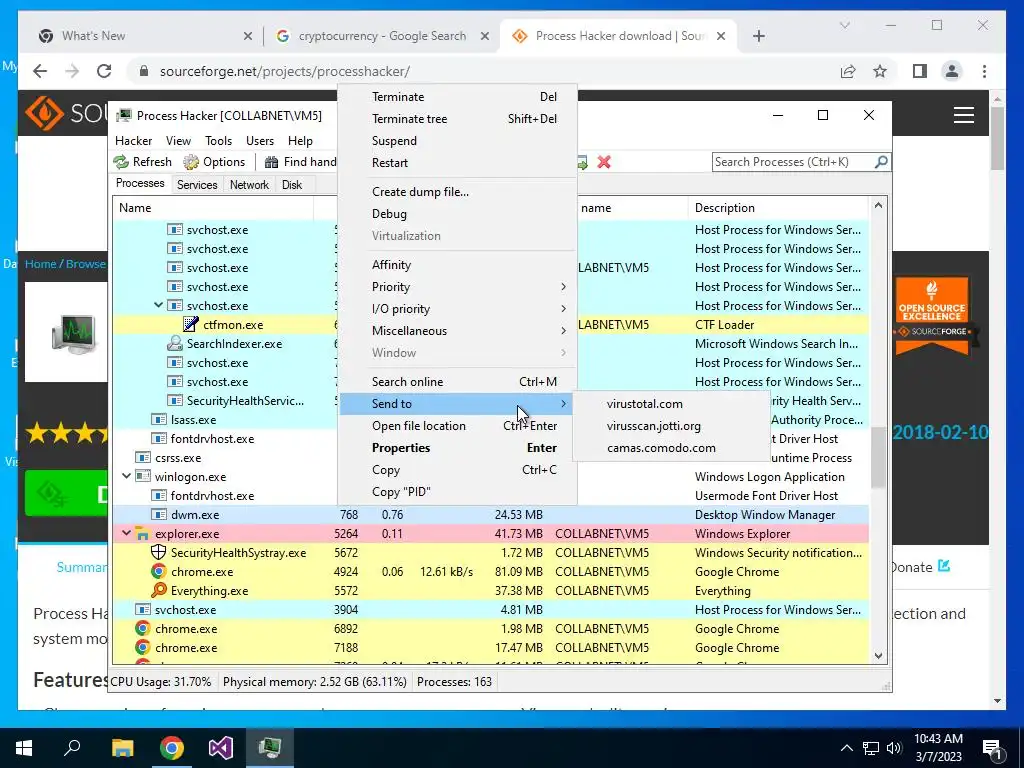Bookmark this page with the star icon

coord(880,71)
